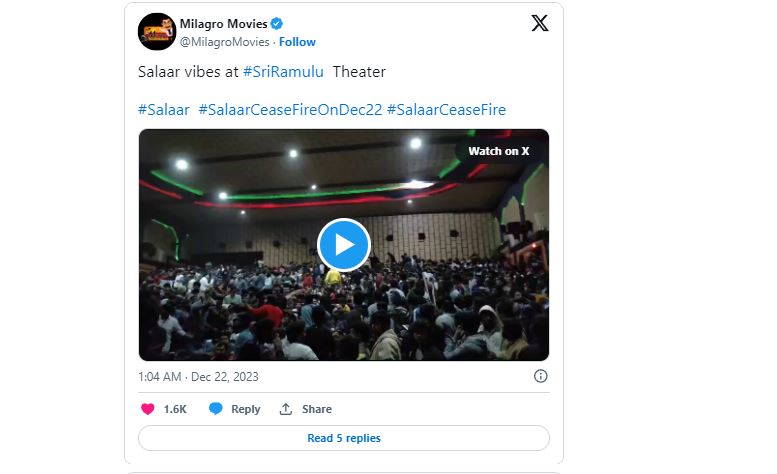Open the #Salaar hashtag
Viewport: 777px width, 474px height.
click(164, 109)
